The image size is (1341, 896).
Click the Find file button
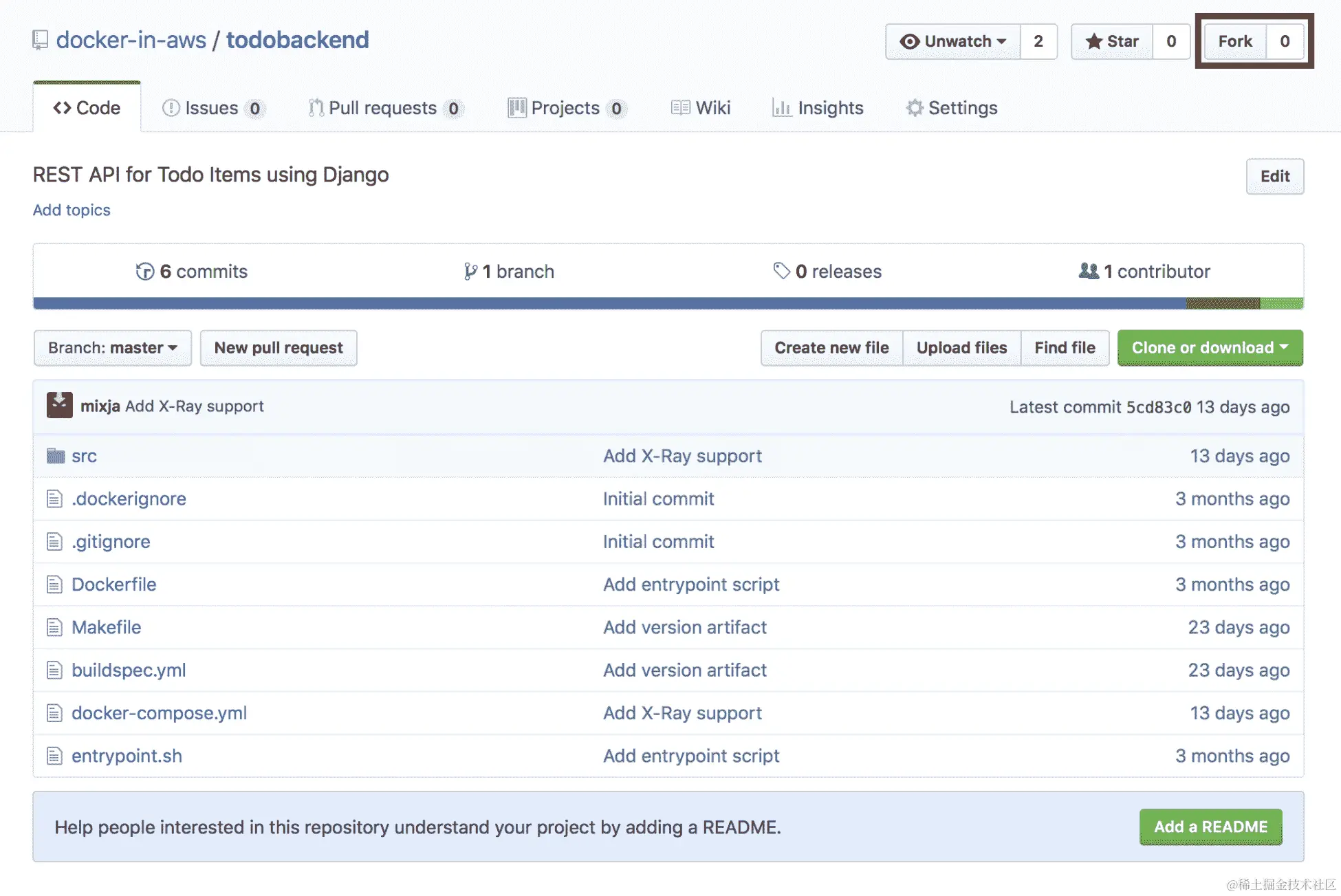click(1065, 348)
